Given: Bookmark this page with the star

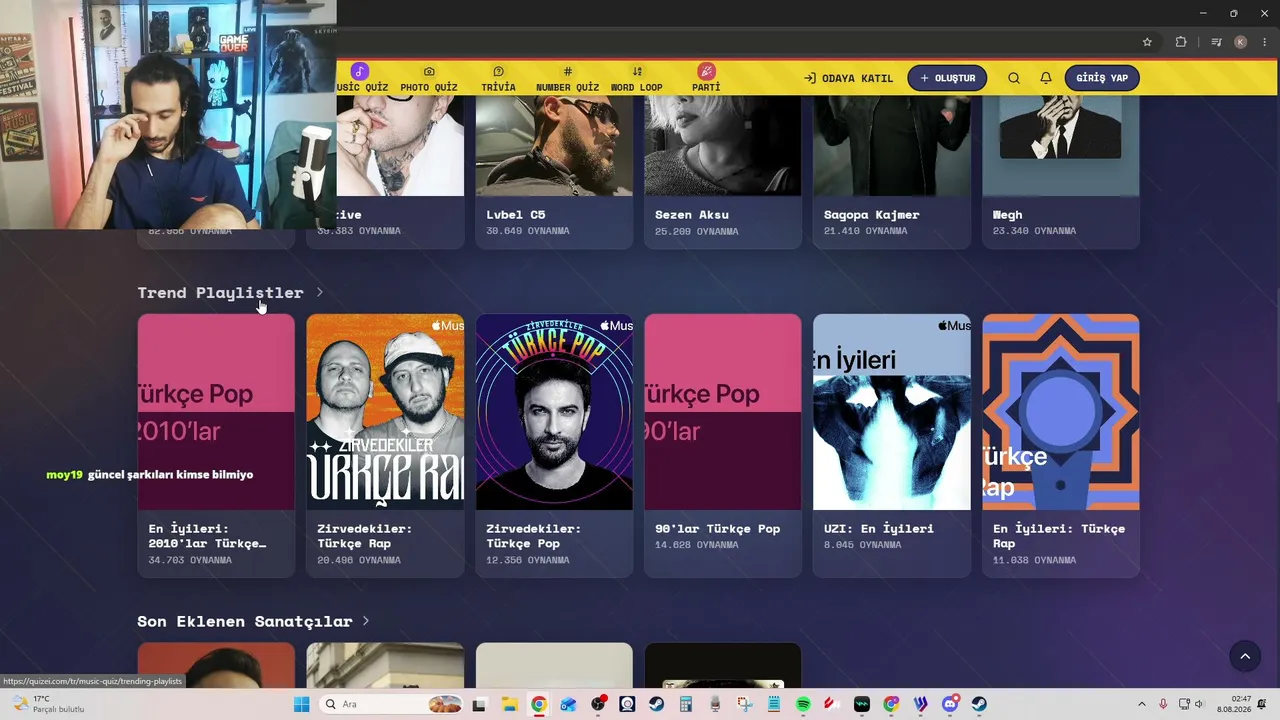Looking at the screenshot, I should [x=1147, y=42].
